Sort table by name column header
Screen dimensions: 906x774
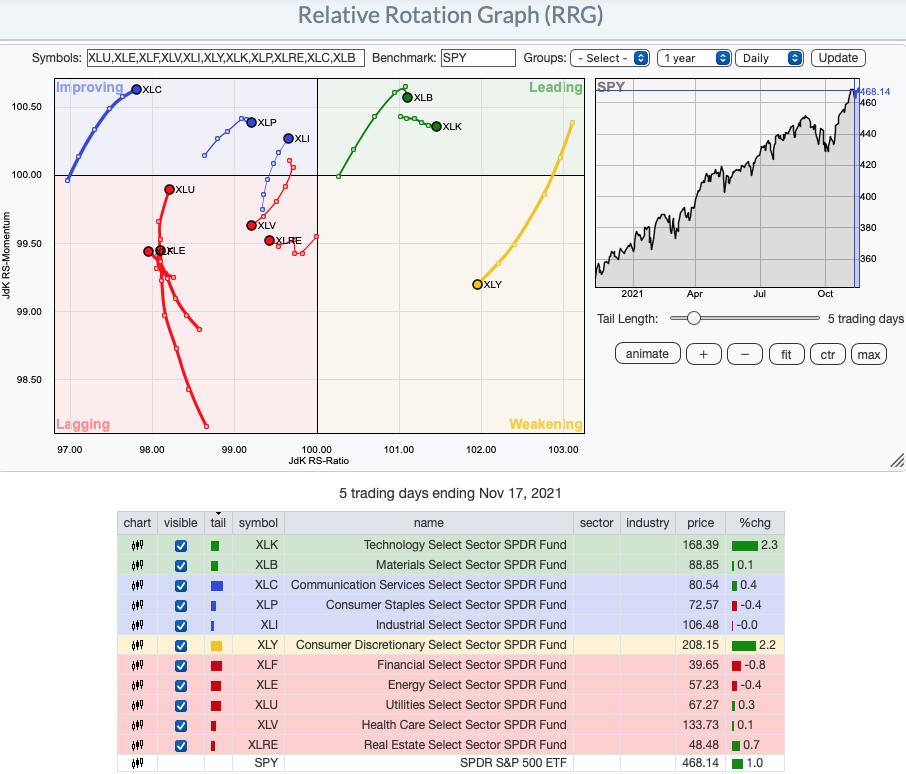[x=429, y=523]
